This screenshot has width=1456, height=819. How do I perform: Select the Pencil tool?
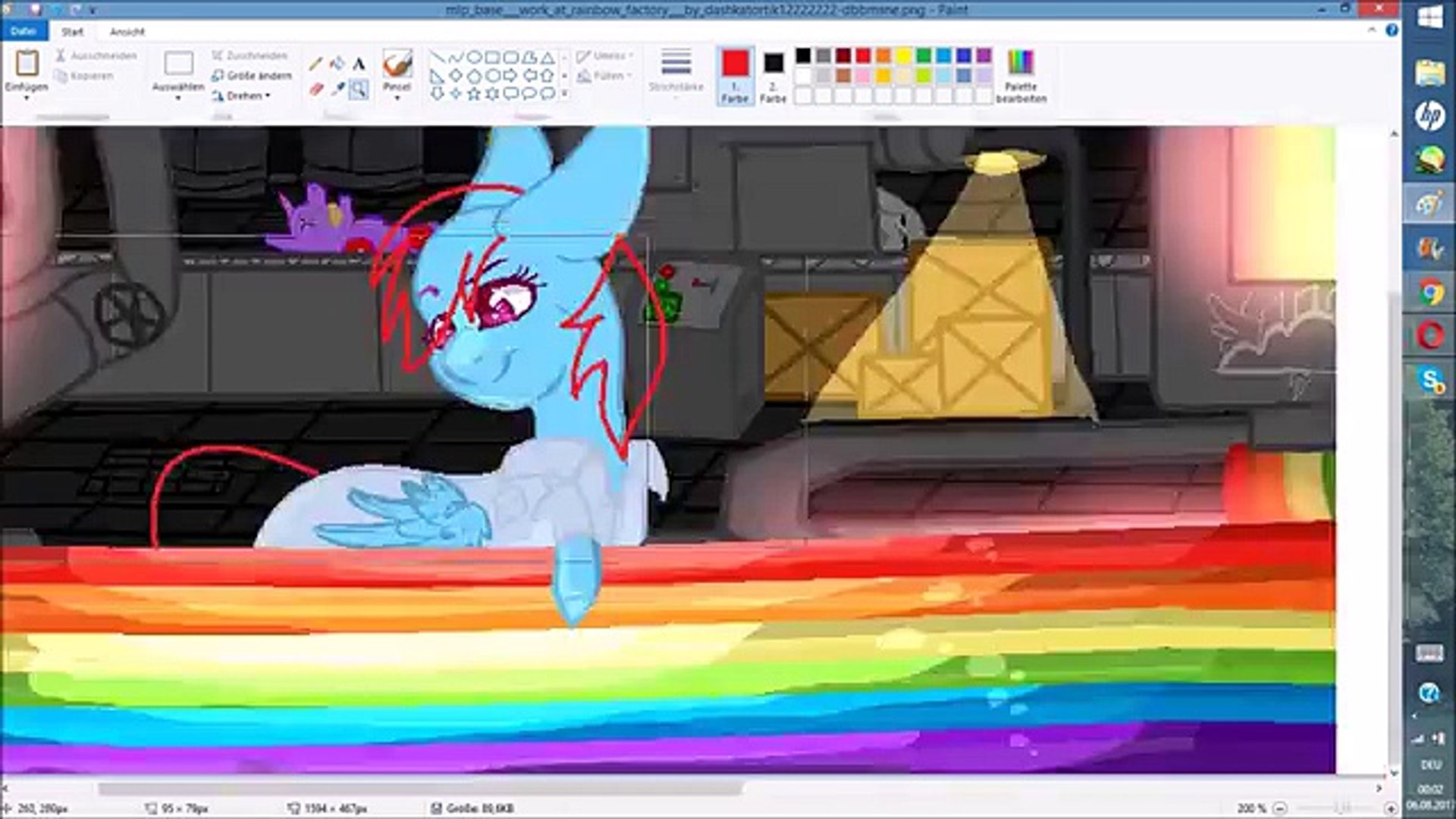click(x=315, y=64)
